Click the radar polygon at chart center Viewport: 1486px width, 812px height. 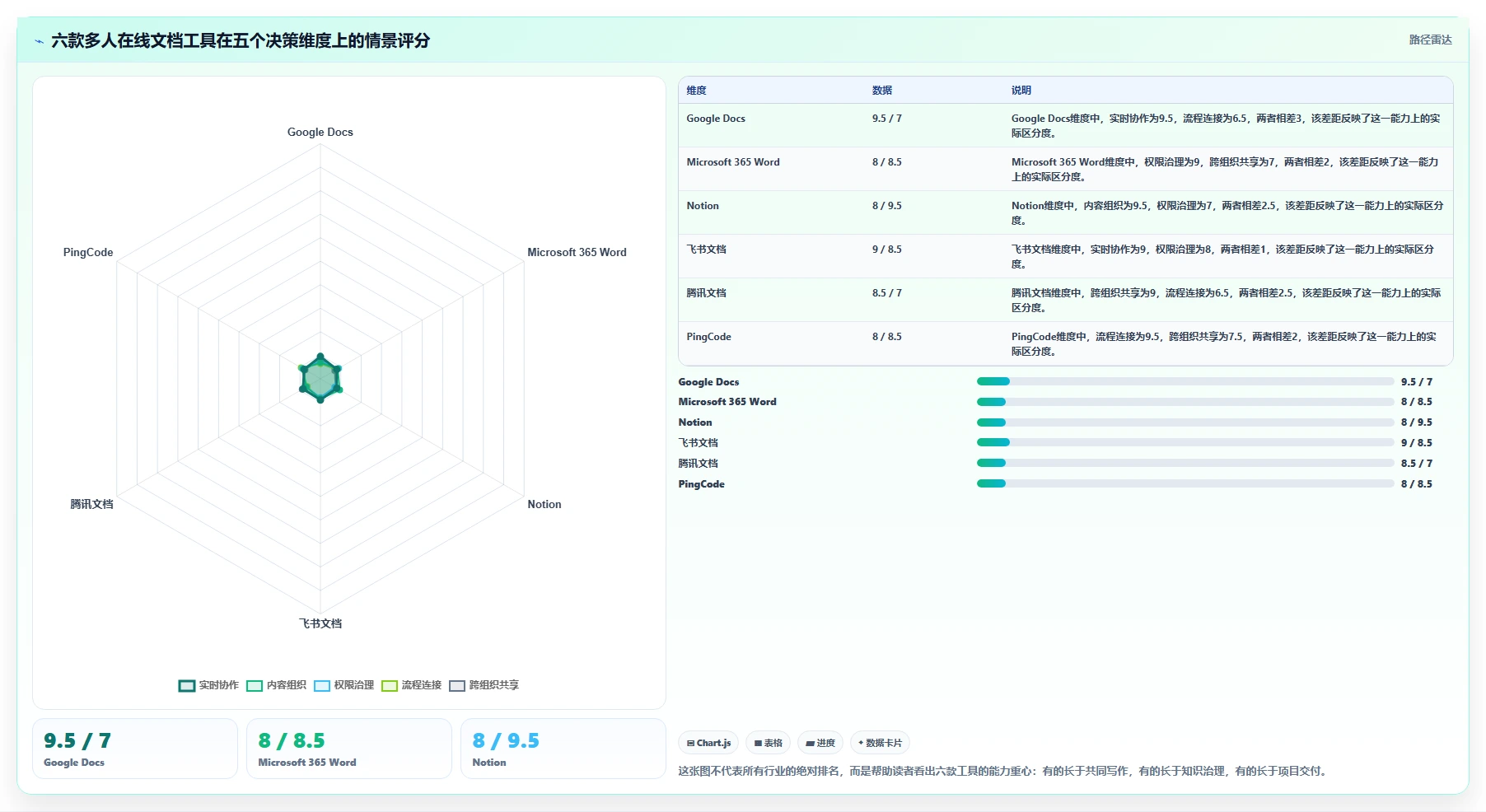point(320,378)
